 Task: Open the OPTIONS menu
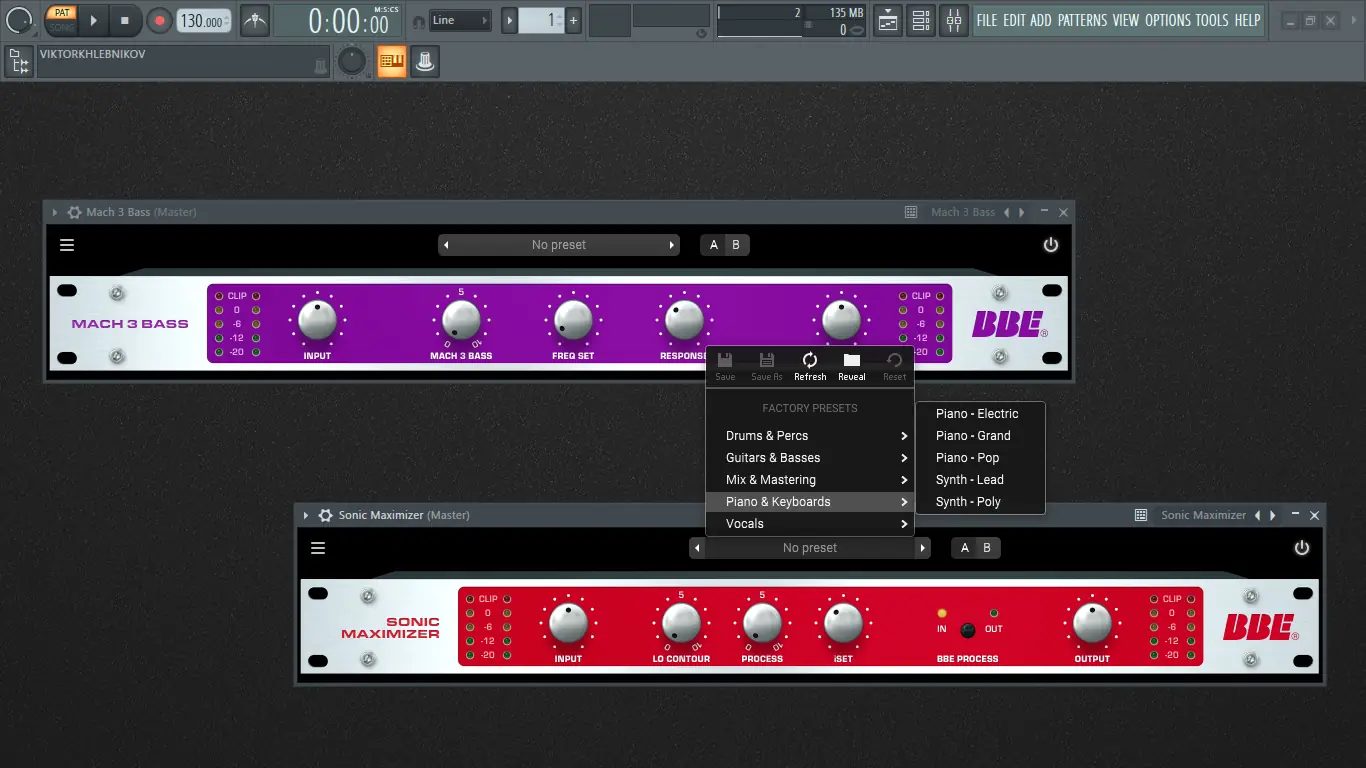[x=1168, y=20]
